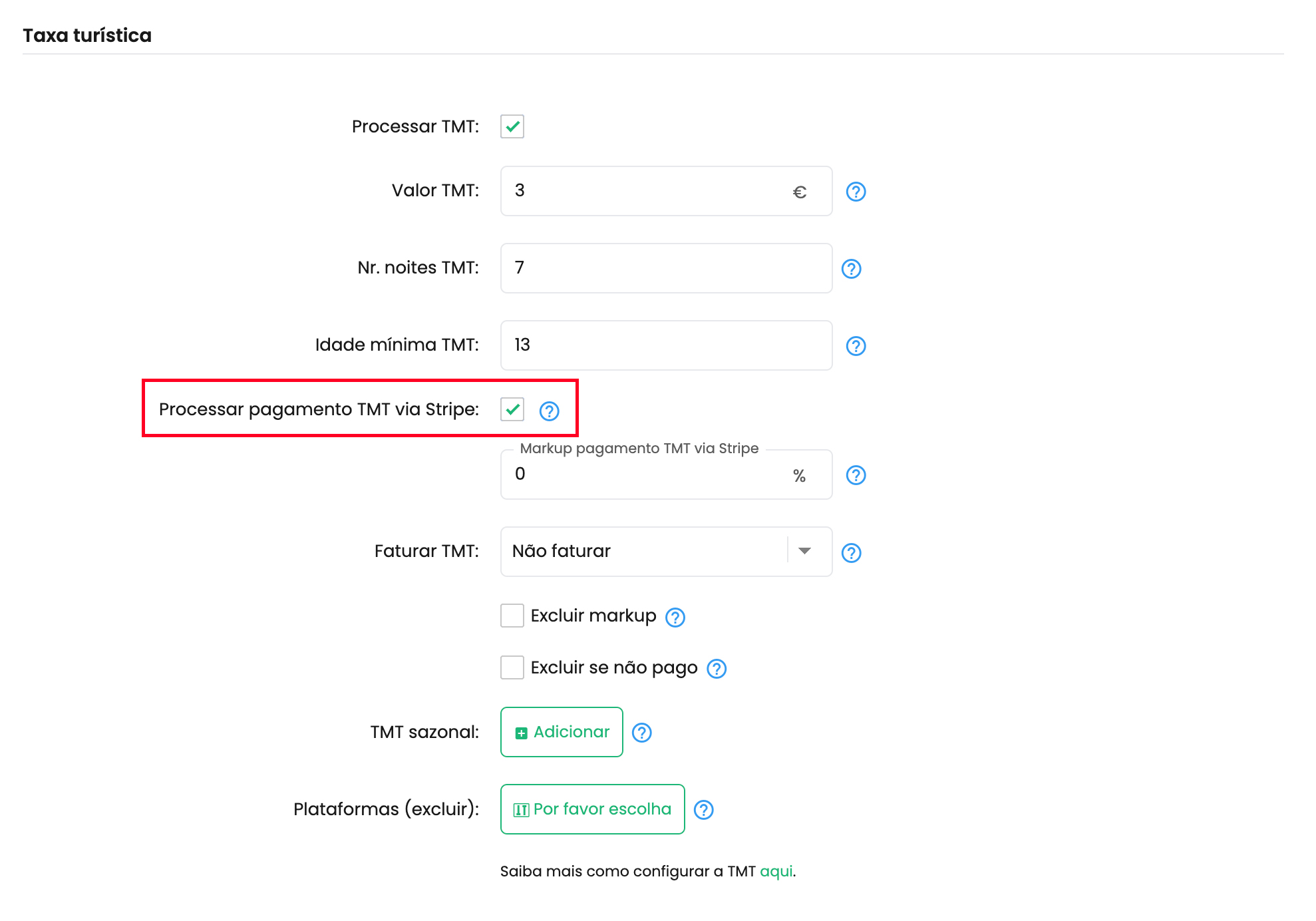Focus the Idade mínima TMT input field
The width and height of the screenshot is (1316, 921).
tap(666, 345)
